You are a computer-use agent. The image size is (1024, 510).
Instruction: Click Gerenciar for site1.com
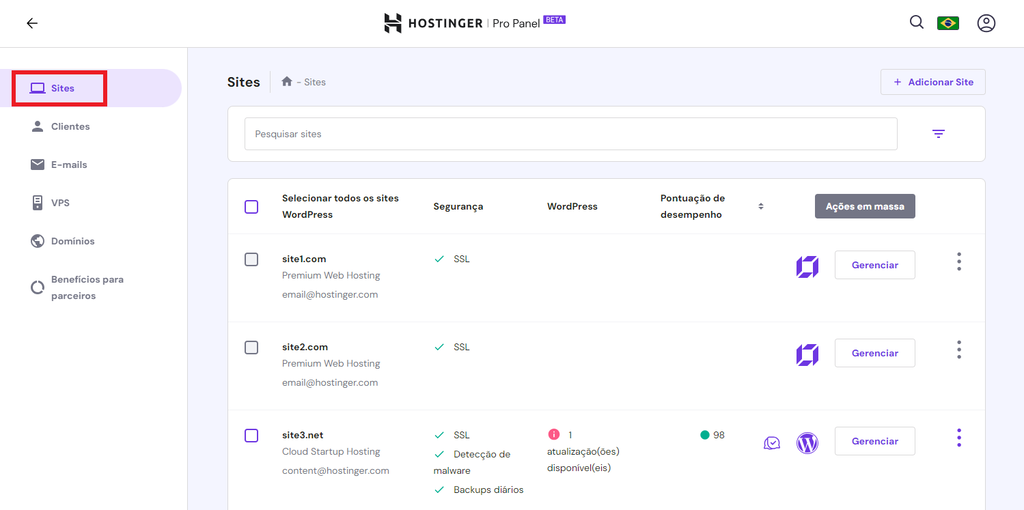pyautogui.click(x=874, y=265)
